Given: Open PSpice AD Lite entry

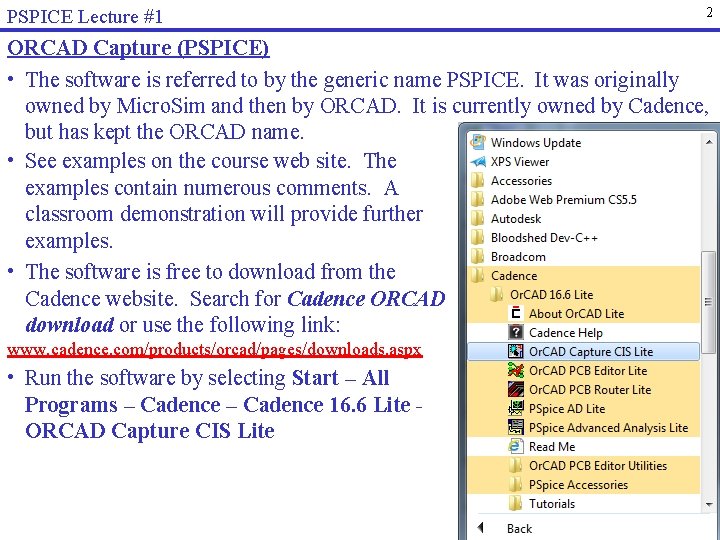Looking at the screenshot, I should tap(584, 408).
